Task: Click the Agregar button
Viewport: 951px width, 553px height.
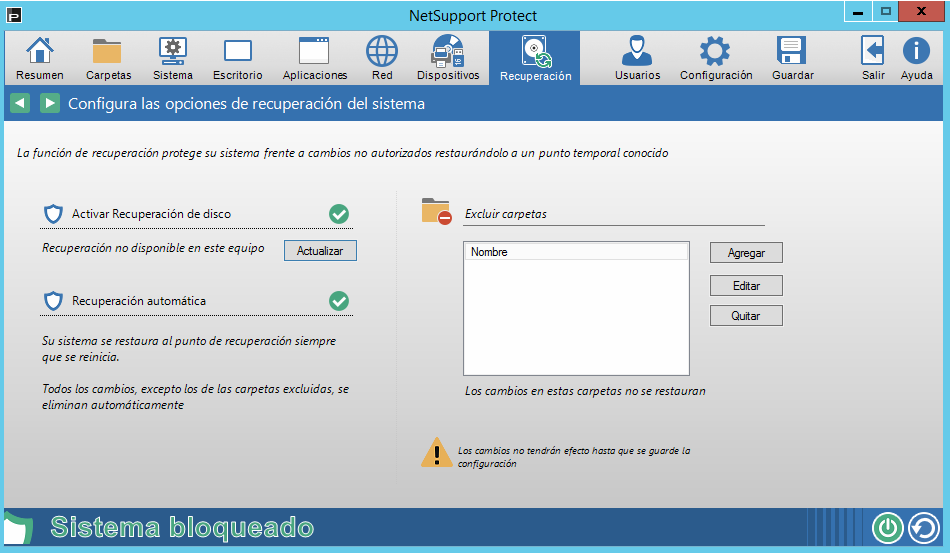Action: click(746, 253)
